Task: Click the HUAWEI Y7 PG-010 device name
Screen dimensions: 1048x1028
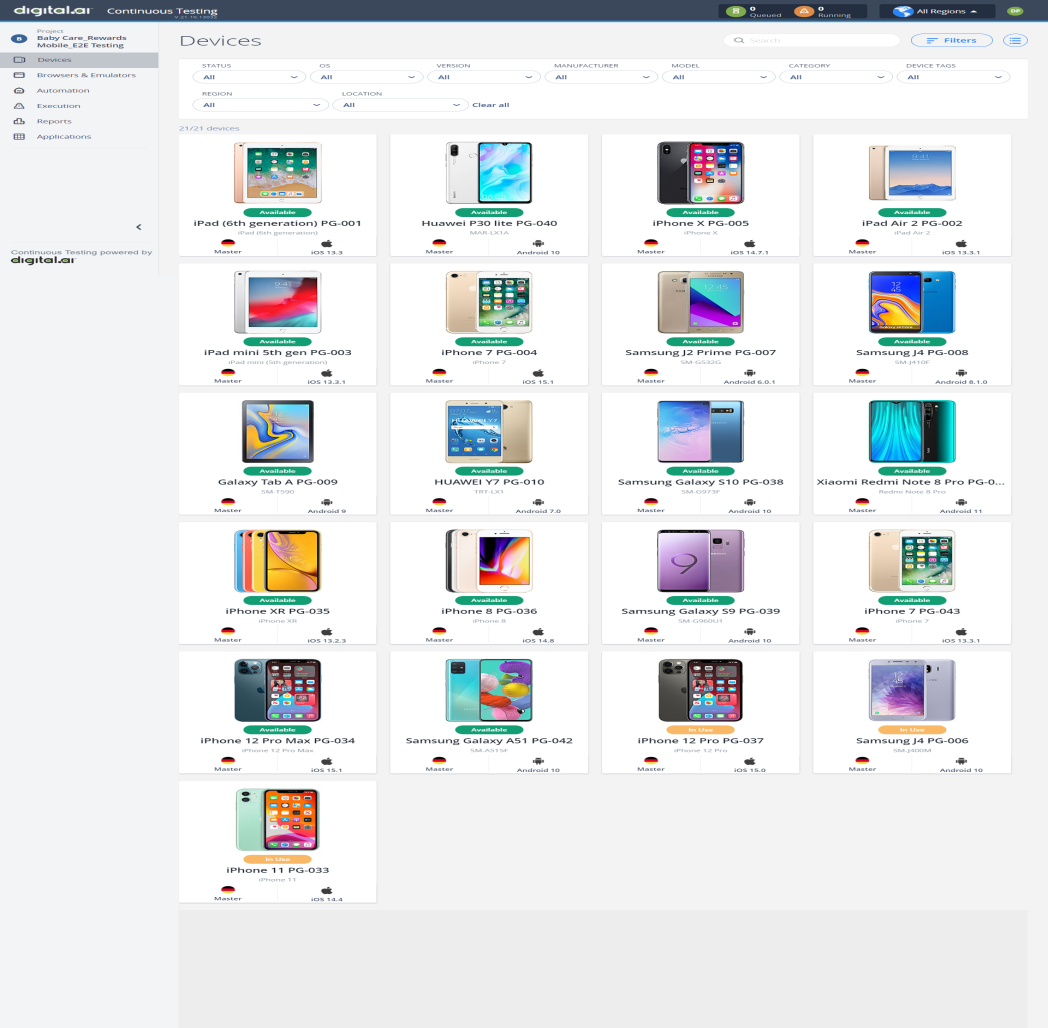Action: (489, 483)
